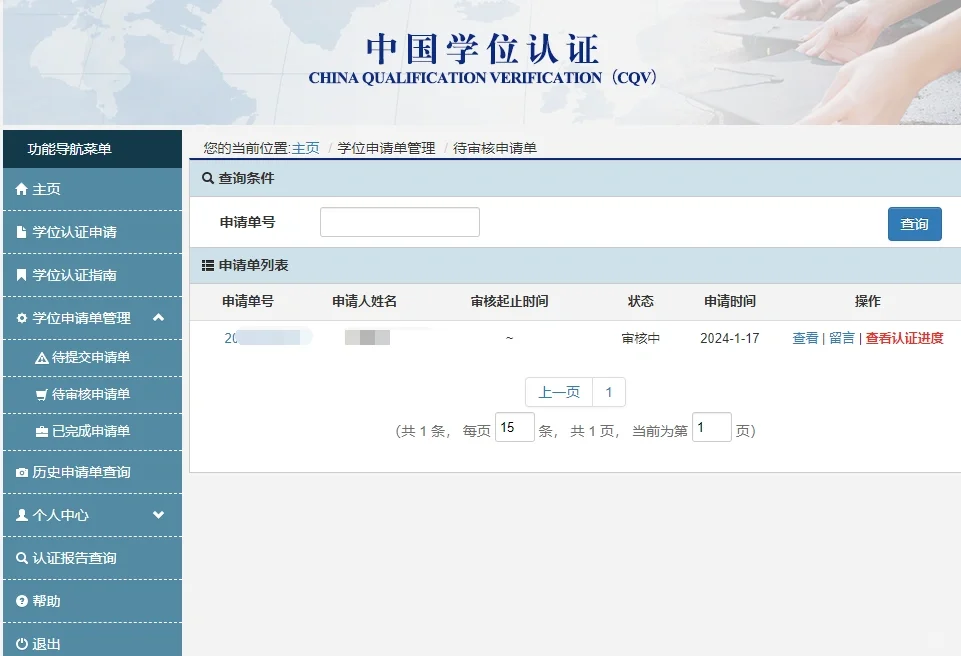Collapse the 学位申请单管理 submenu chevron
The height and width of the screenshot is (656, 961).
(158, 318)
